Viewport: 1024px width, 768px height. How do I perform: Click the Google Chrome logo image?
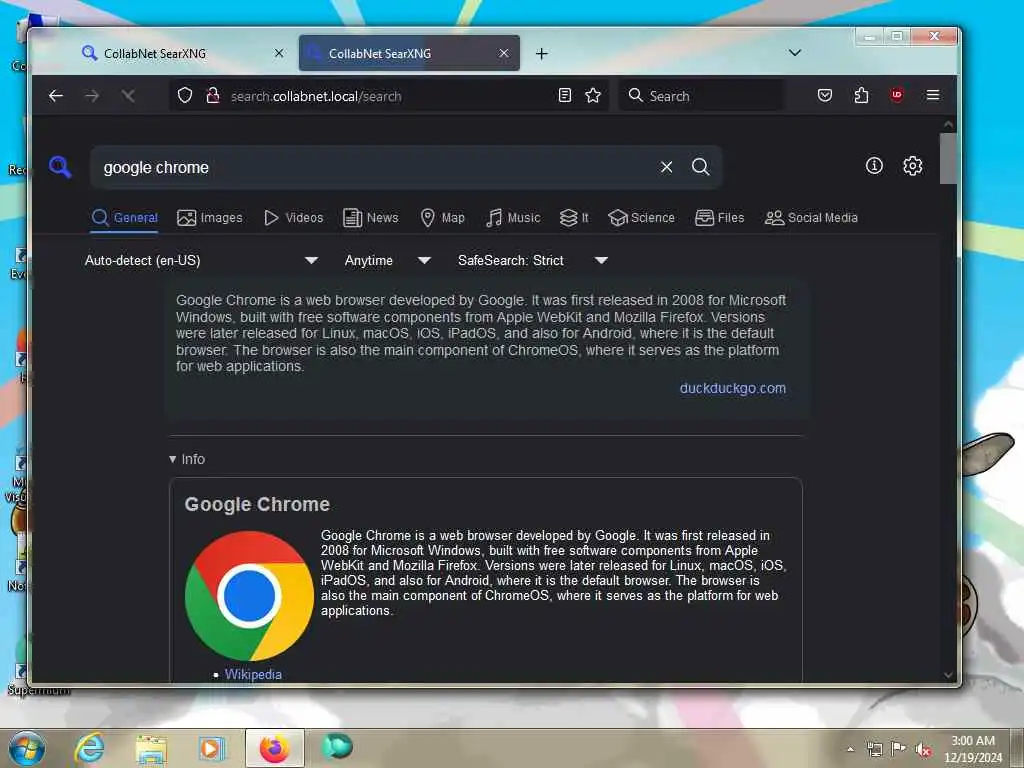249,596
